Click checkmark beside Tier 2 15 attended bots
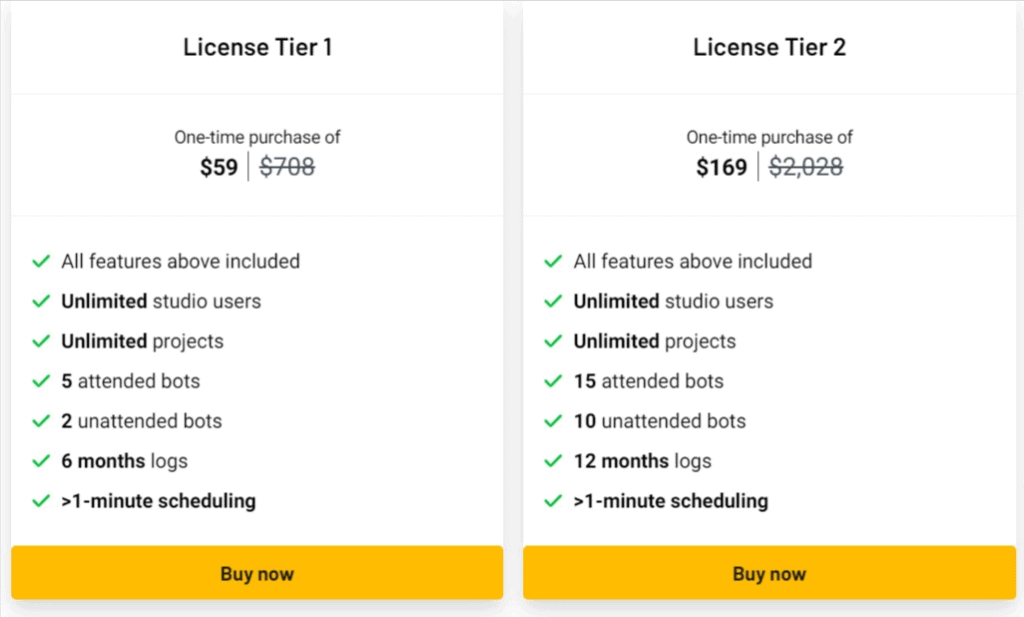 pyautogui.click(x=553, y=381)
